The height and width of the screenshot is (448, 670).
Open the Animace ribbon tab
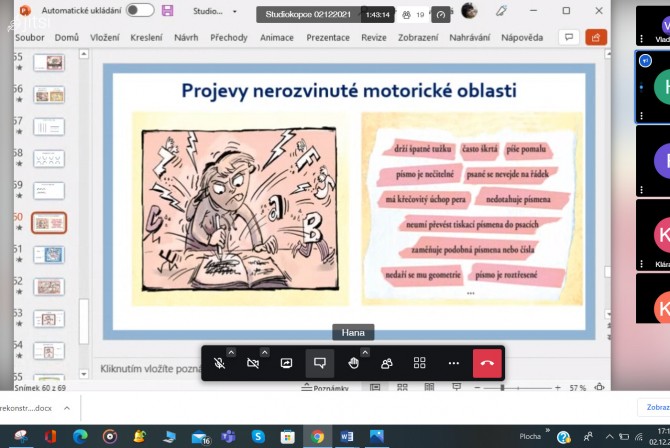[276, 38]
